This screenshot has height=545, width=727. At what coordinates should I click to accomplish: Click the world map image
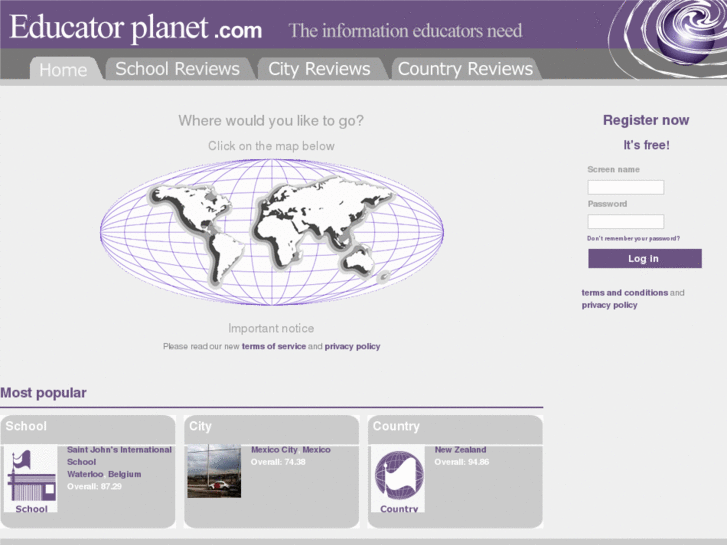pos(272,232)
